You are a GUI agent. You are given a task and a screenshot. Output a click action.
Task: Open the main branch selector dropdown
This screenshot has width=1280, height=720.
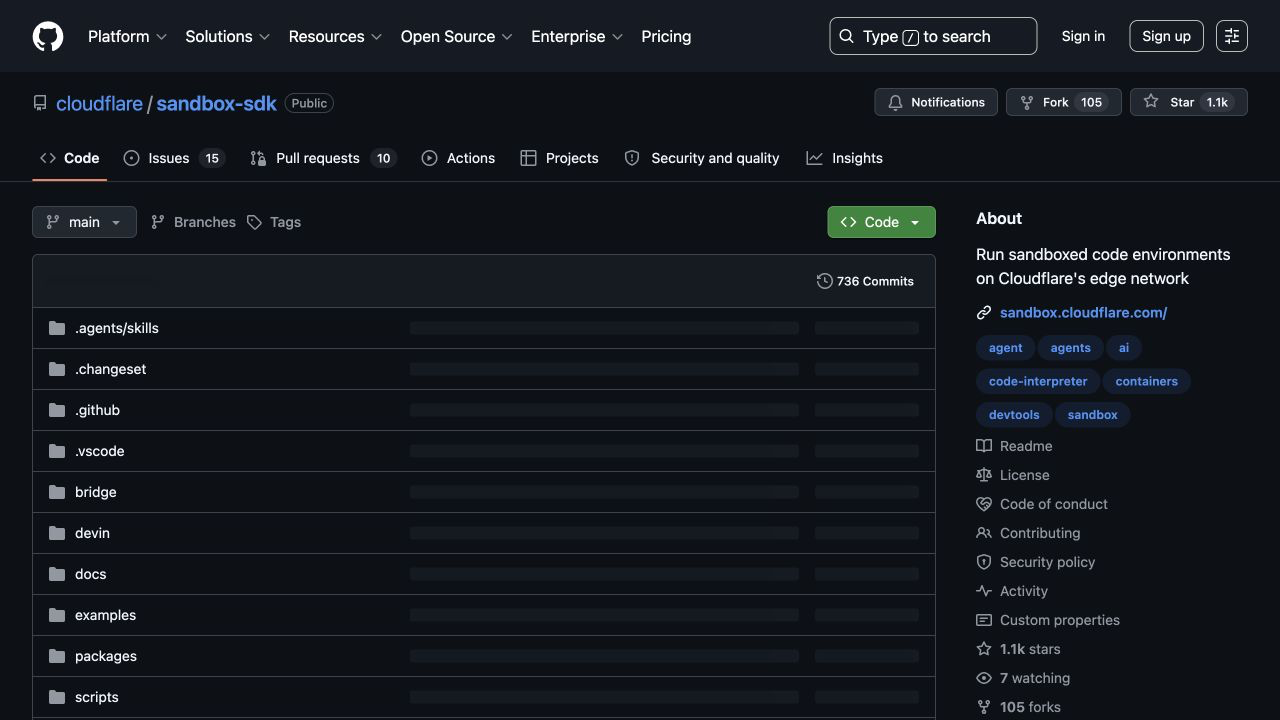(84, 222)
